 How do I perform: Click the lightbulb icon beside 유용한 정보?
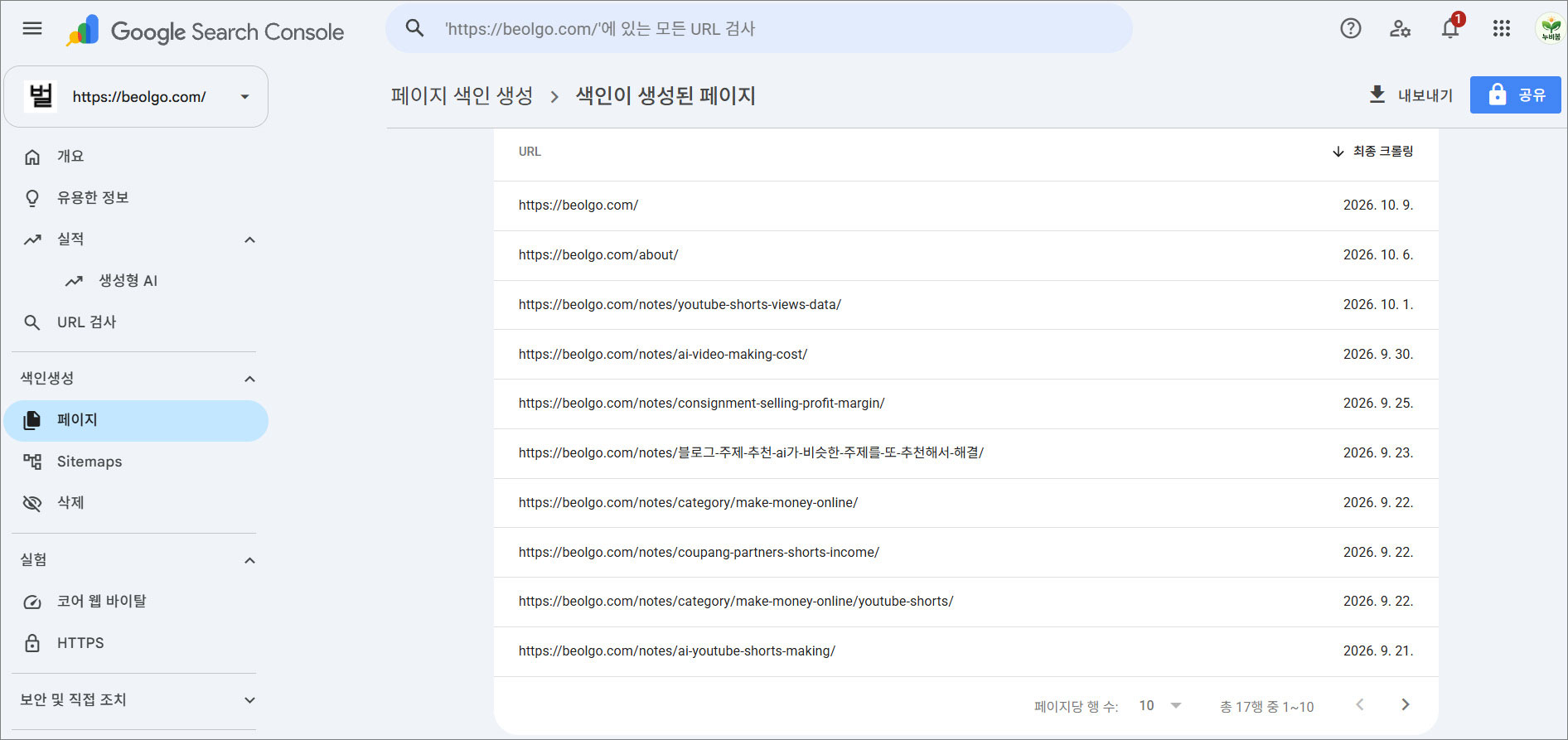pyautogui.click(x=32, y=198)
